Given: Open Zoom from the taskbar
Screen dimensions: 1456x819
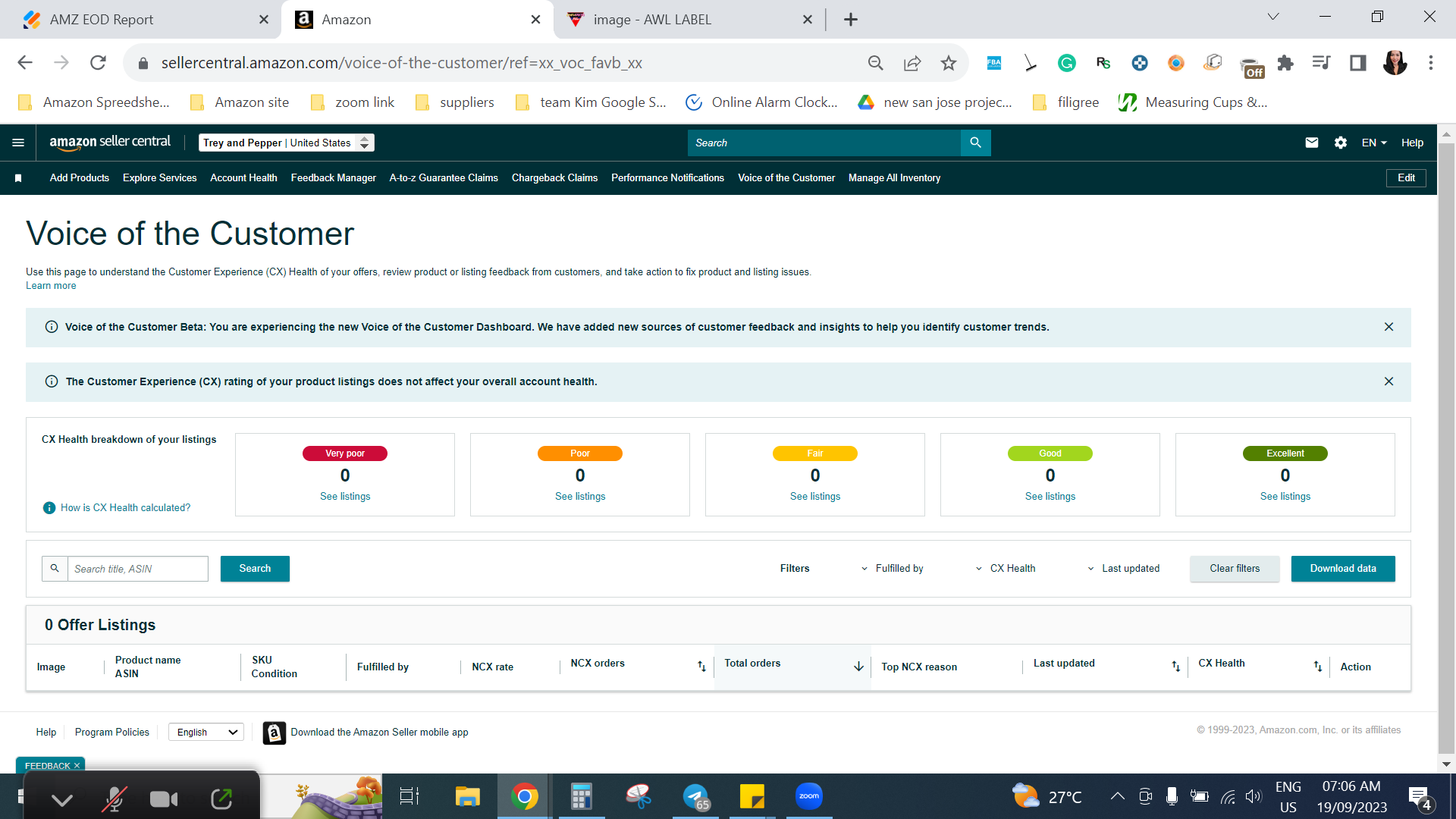Looking at the screenshot, I should click(809, 796).
